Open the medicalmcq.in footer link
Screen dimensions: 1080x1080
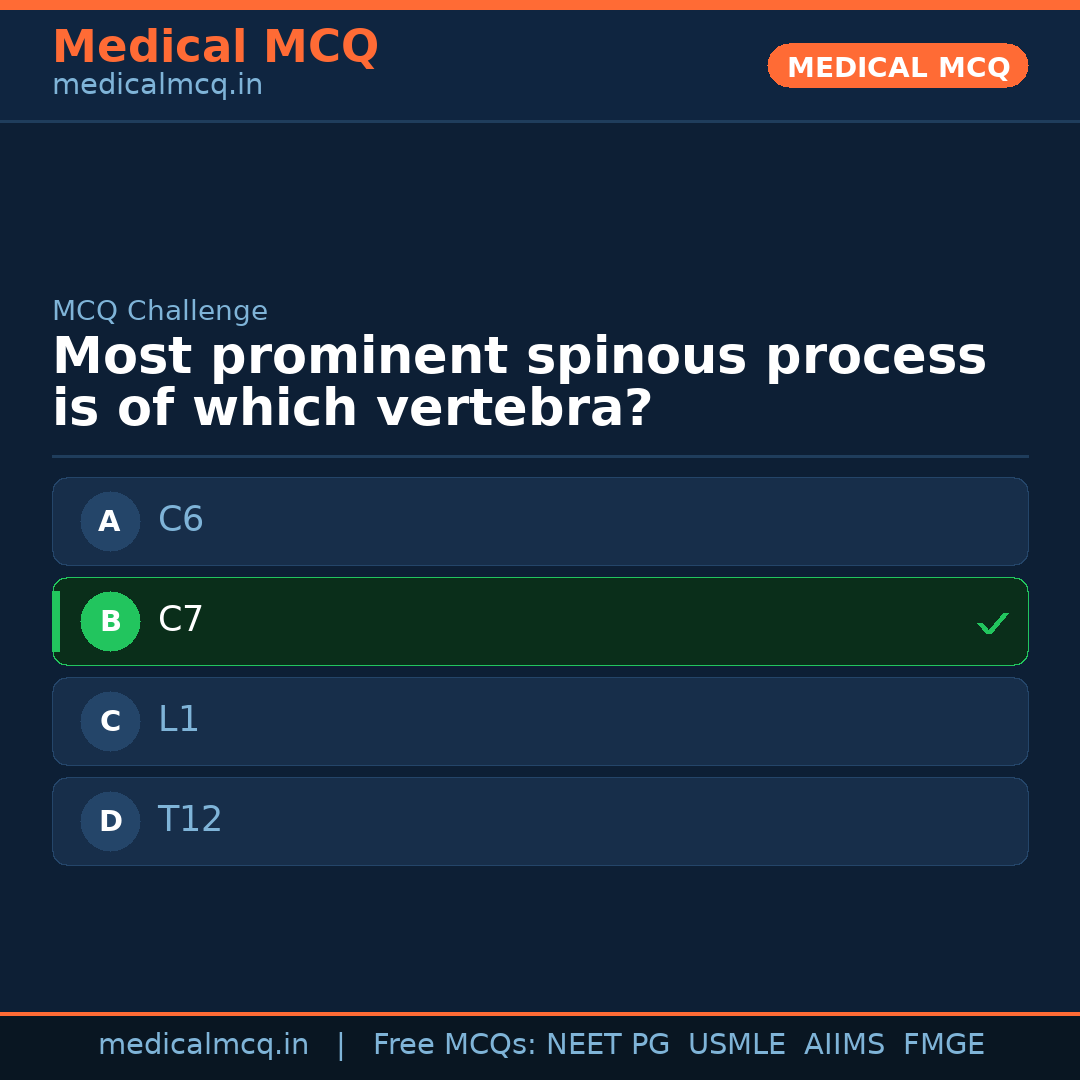204,1044
